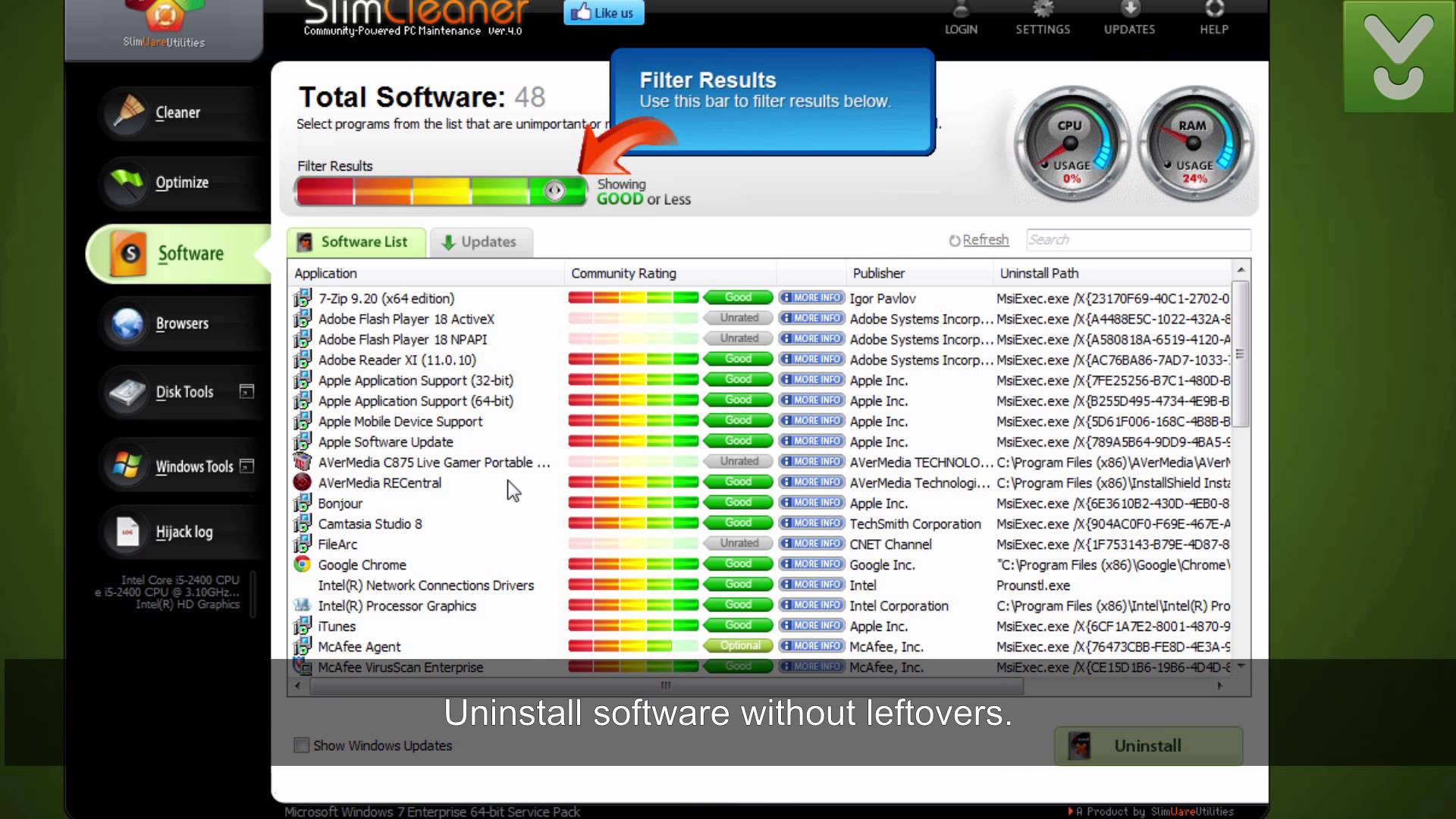The height and width of the screenshot is (819, 1456).
Task: Sort by Uninstall Path column header
Action: point(1112,273)
